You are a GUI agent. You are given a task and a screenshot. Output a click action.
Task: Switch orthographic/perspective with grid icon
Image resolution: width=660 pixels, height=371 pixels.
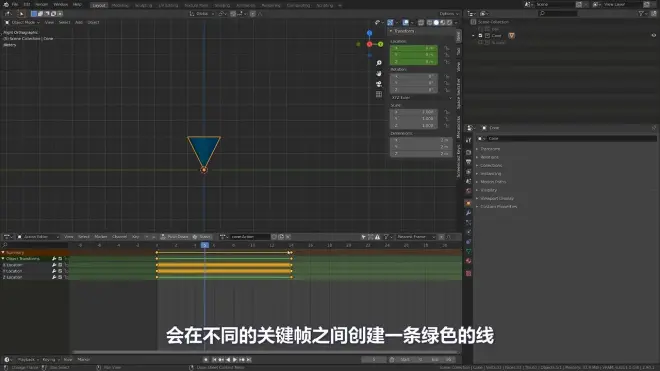(x=379, y=94)
